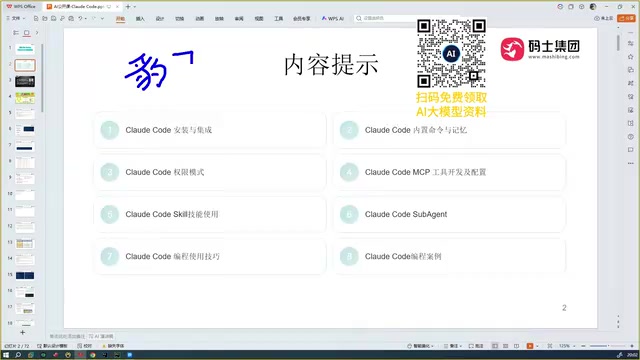Viewport: 640px width, 360px height.
Task: Click the Claude Code 权限模式 card
Action: coord(210,172)
